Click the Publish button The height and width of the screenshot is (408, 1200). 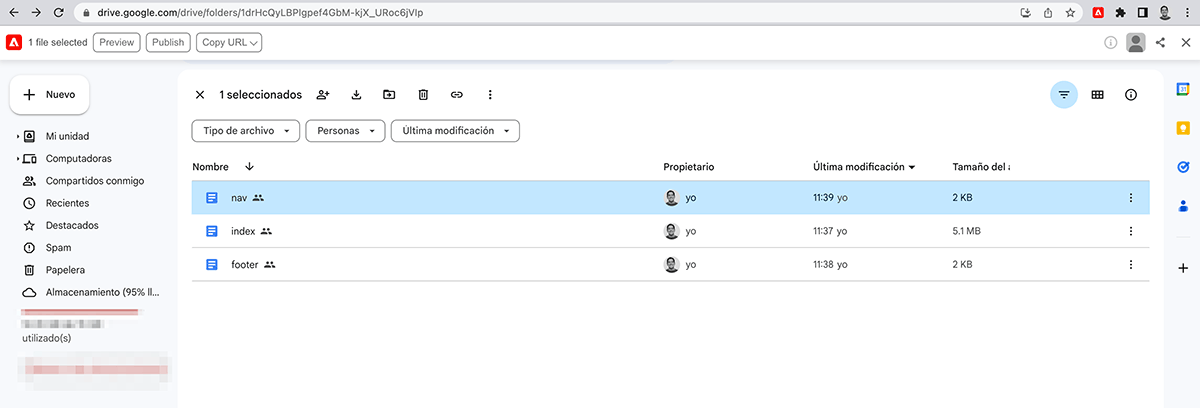point(168,42)
